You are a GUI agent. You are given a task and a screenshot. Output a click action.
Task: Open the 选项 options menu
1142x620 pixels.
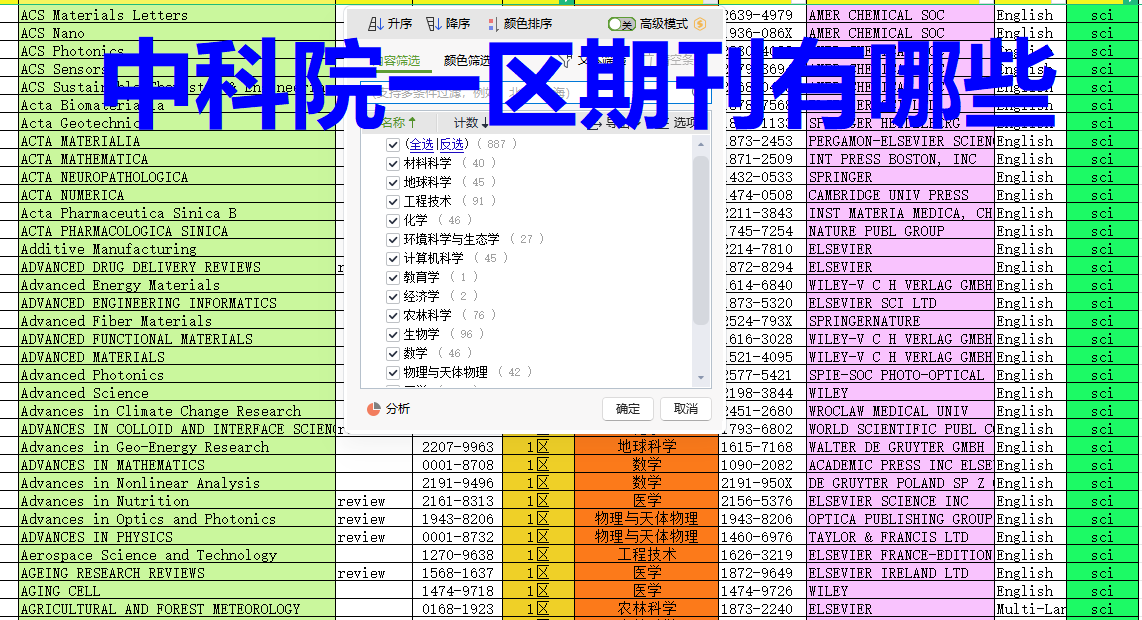click(677, 122)
